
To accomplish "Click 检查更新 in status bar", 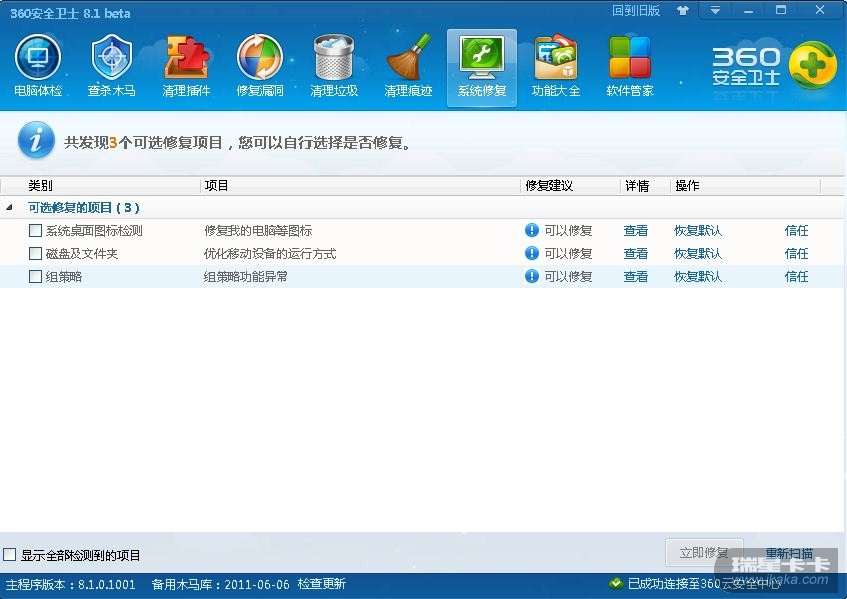I will 321,584.
